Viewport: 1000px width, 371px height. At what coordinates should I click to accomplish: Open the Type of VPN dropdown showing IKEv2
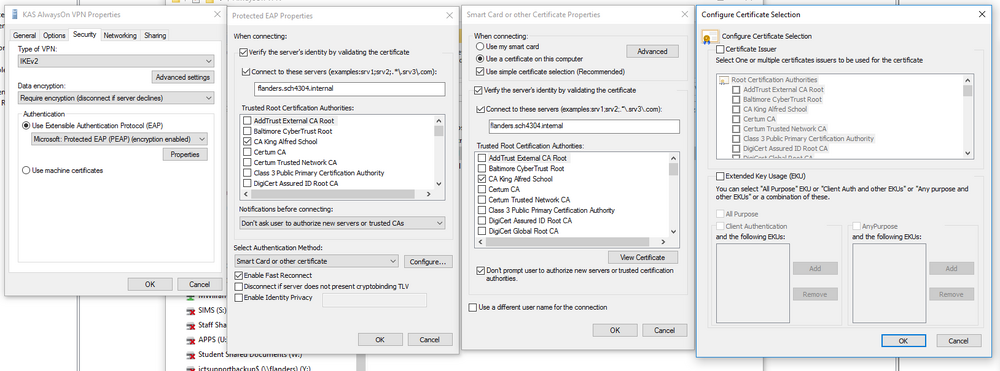pyautogui.click(x=115, y=61)
